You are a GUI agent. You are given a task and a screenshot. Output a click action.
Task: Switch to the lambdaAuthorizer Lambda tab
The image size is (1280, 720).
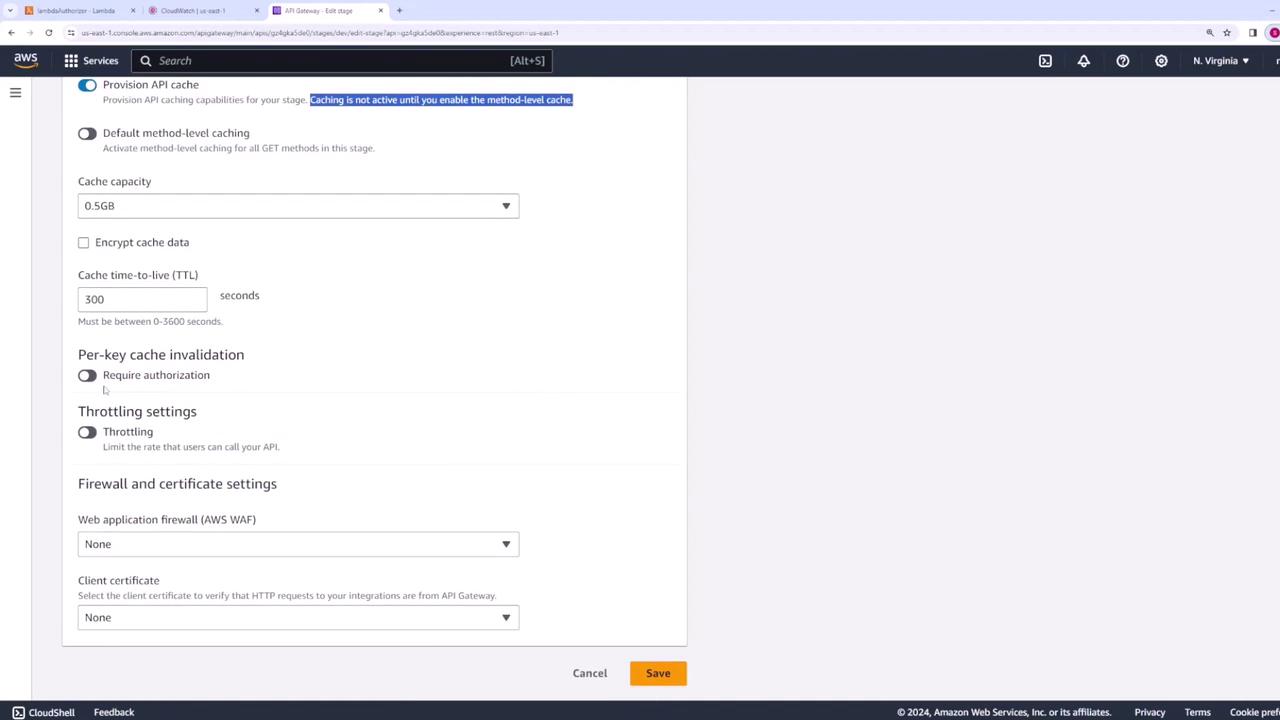[80, 10]
